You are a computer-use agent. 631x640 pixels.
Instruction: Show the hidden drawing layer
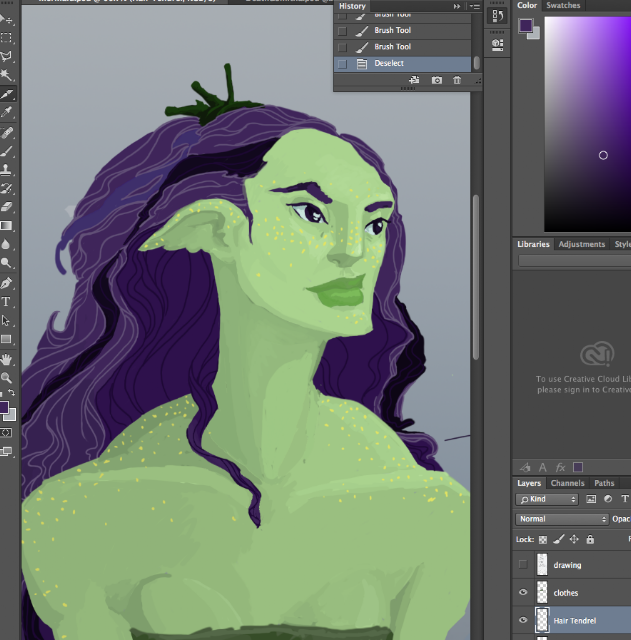(x=523, y=564)
